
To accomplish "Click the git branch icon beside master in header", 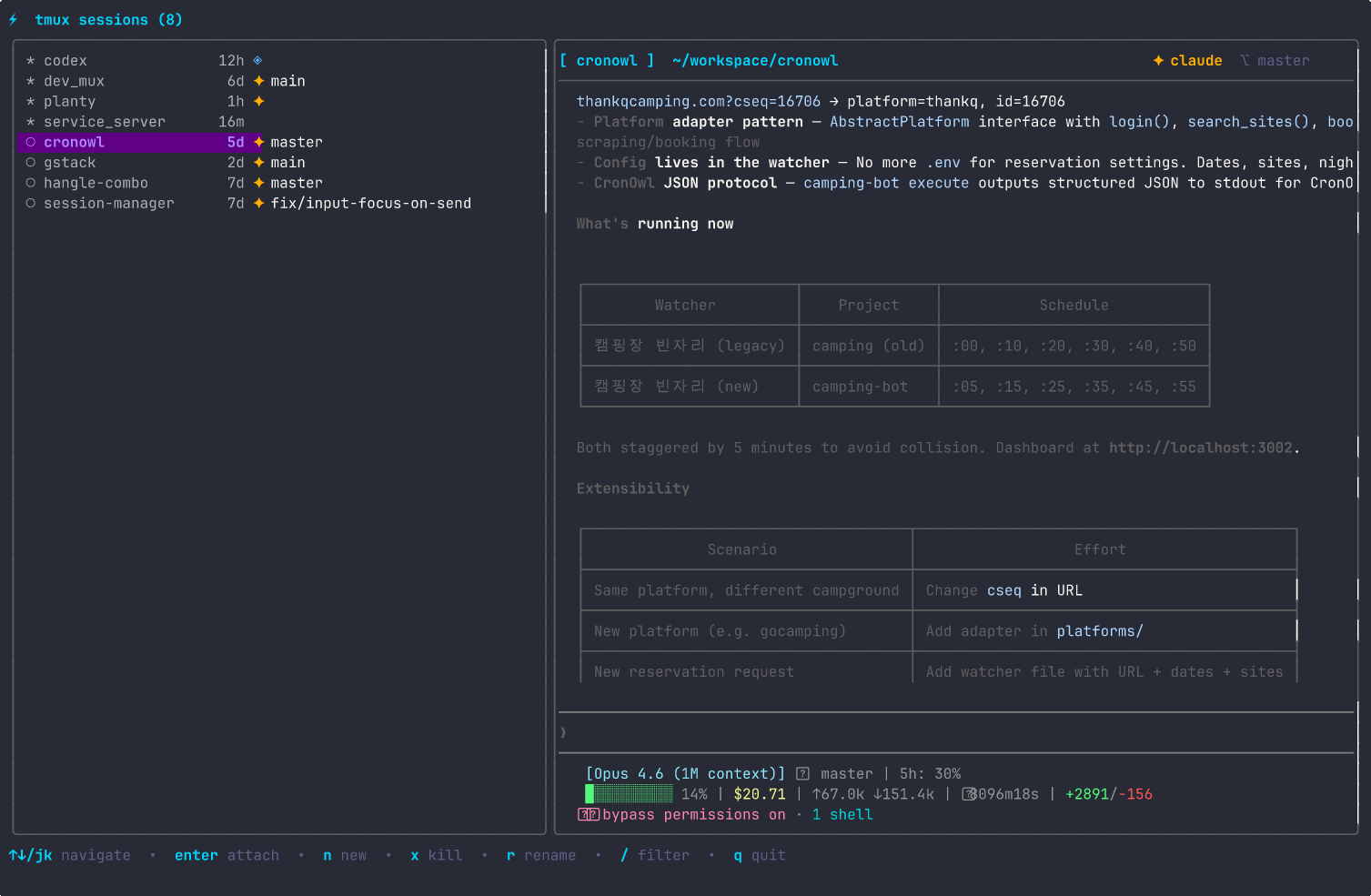I will (x=1245, y=61).
